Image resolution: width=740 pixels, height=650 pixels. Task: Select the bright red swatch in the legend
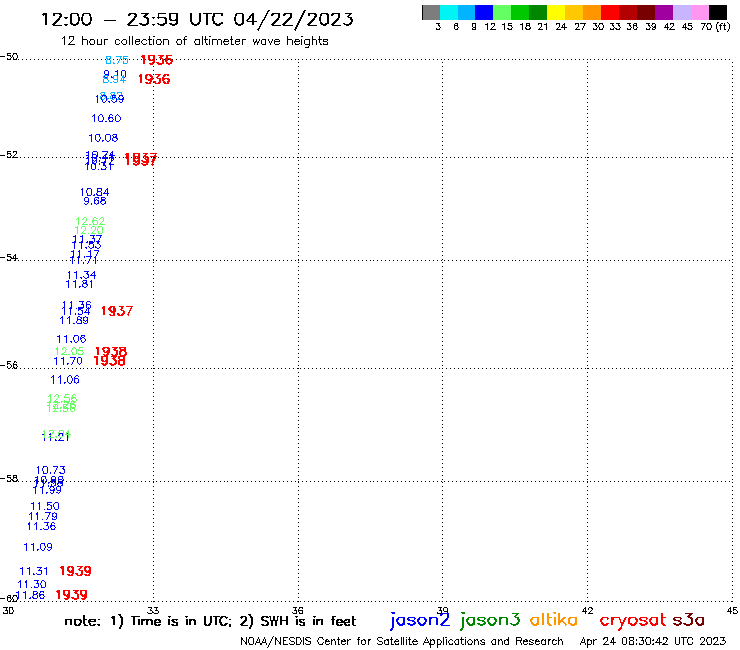pyautogui.click(x=610, y=12)
